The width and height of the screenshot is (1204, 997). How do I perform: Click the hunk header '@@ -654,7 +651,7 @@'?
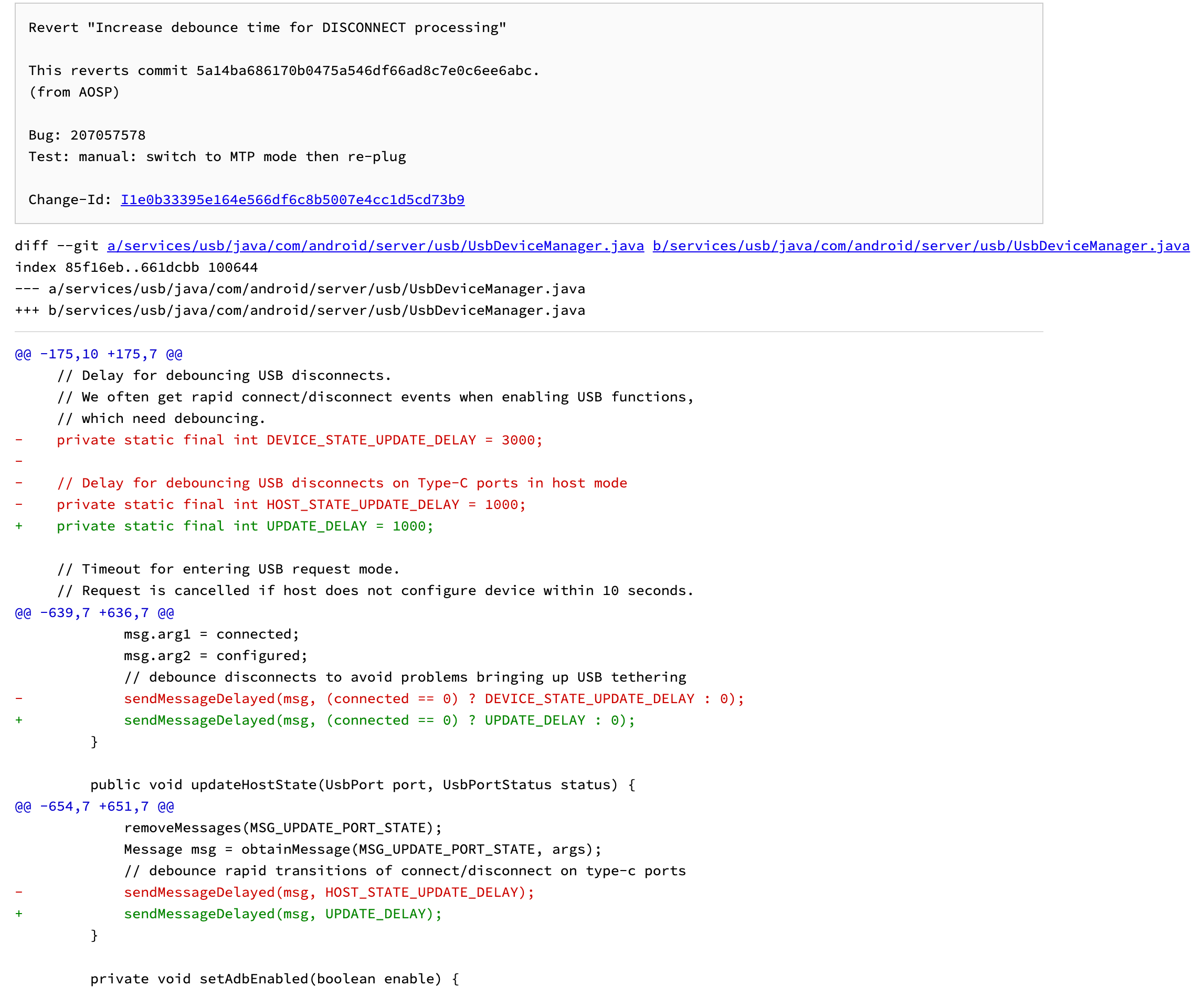point(94,807)
